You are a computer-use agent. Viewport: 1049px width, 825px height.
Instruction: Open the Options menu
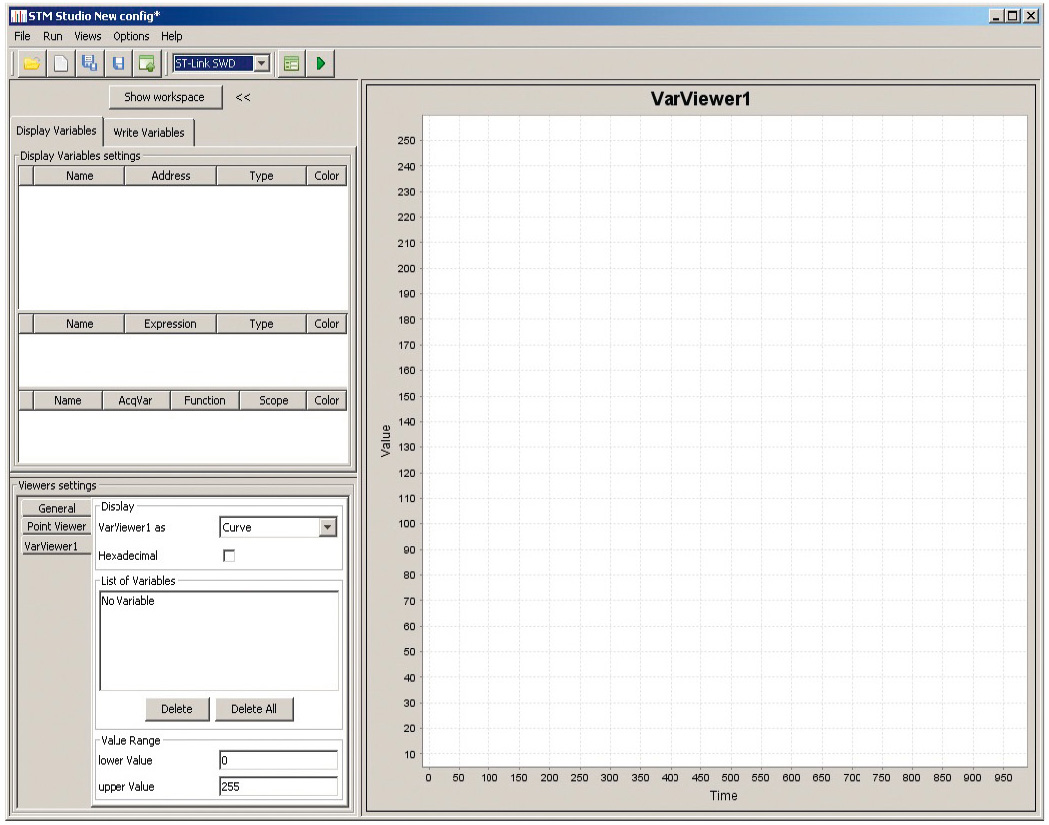point(131,36)
